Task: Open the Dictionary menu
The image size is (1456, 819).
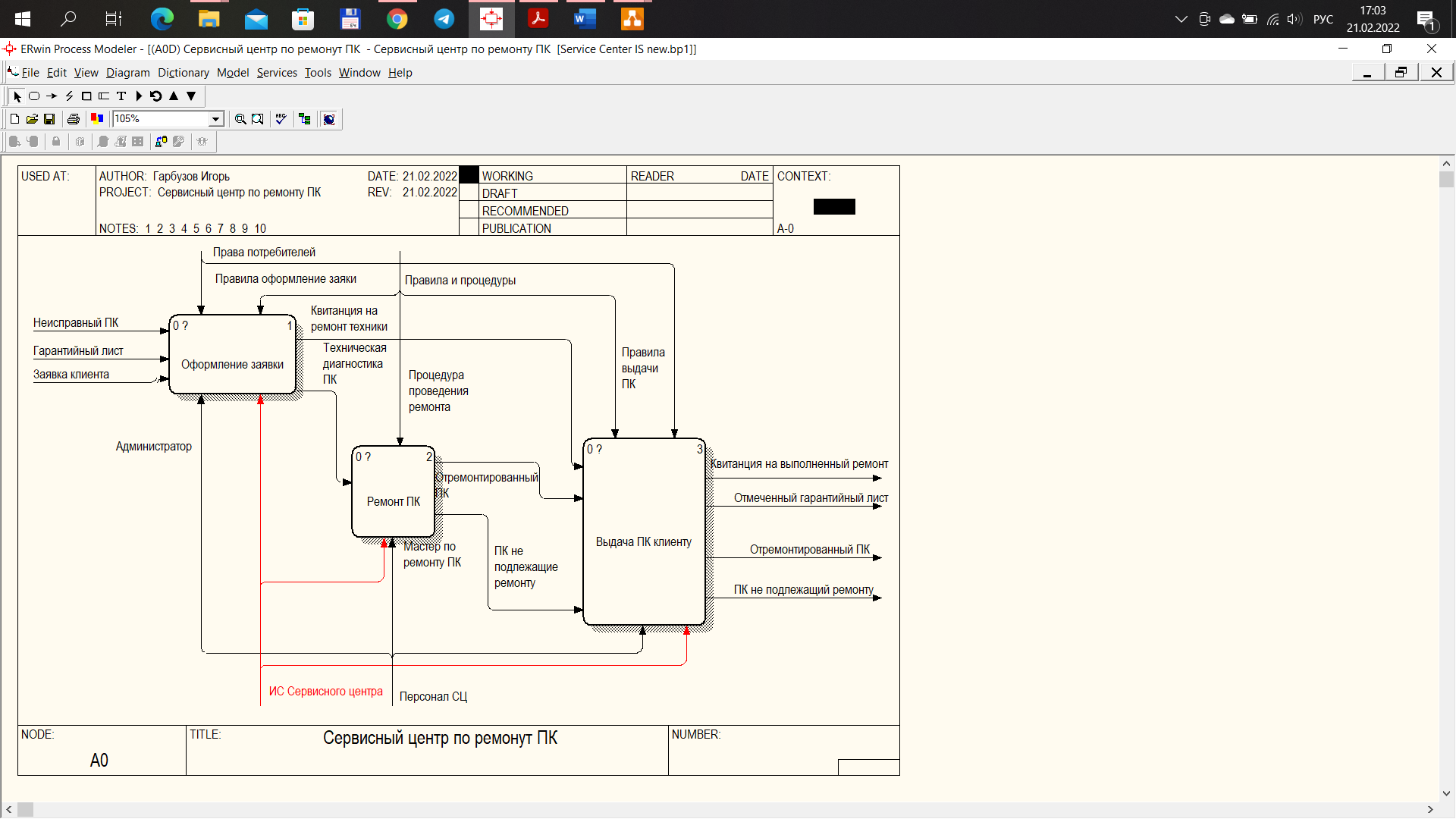Action: tap(184, 73)
